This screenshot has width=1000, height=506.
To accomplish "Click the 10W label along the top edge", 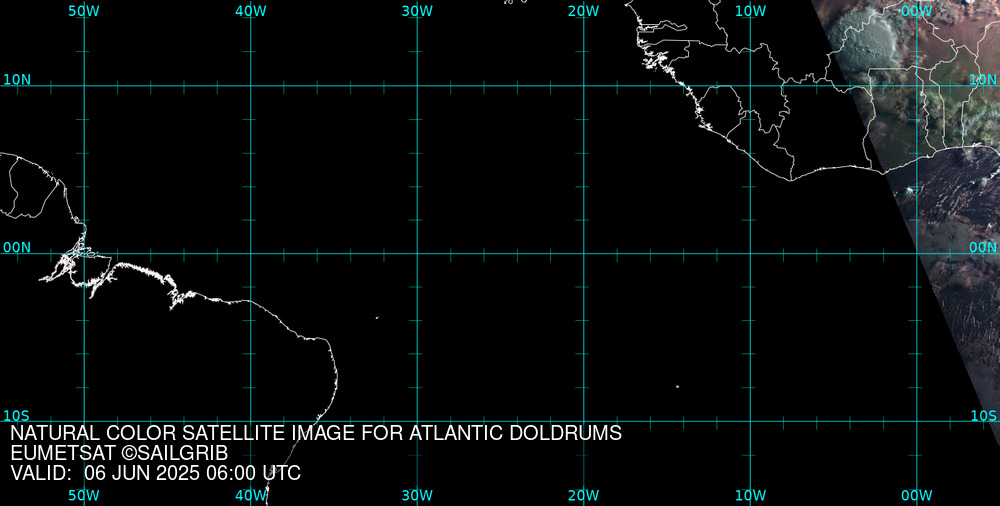I will pyautogui.click(x=750, y=11).
